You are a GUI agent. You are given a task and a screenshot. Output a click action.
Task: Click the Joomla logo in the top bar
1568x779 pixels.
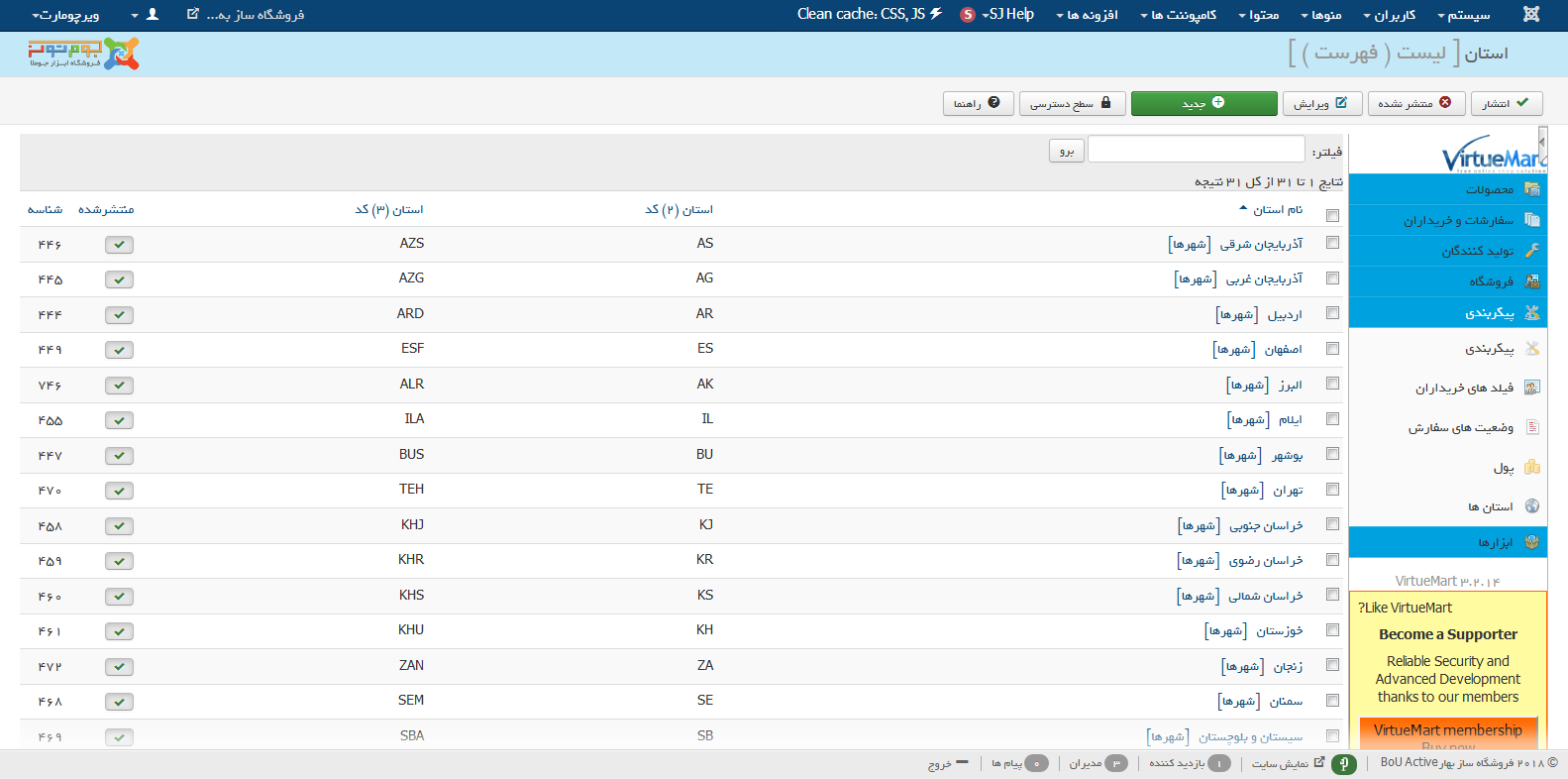tap(1530, 15)
